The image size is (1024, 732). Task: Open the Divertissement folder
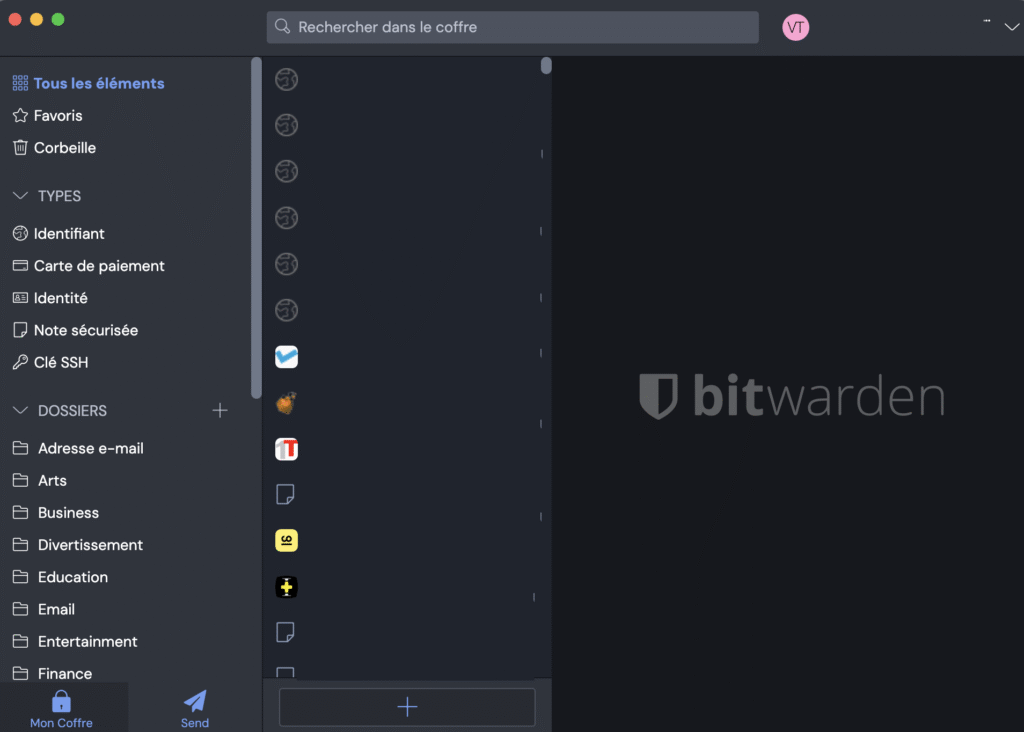click(78, 545)
